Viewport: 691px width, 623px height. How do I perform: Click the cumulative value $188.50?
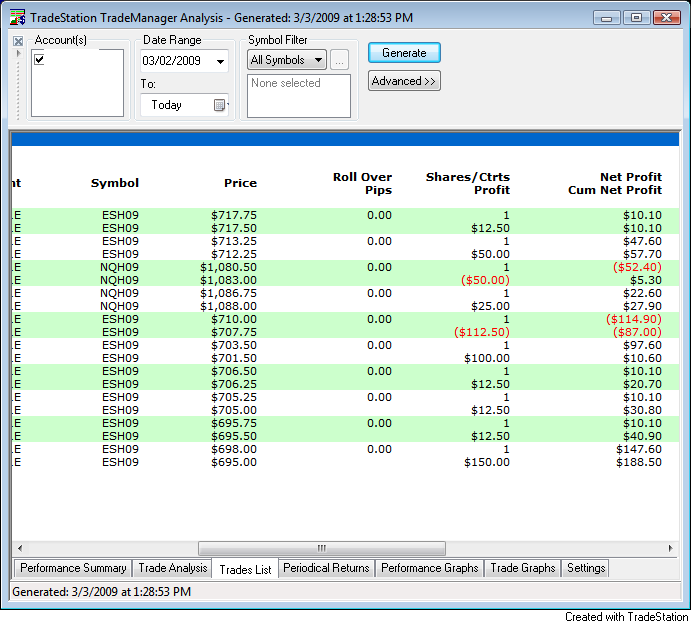pyautogui.click(x=639, y=462)
